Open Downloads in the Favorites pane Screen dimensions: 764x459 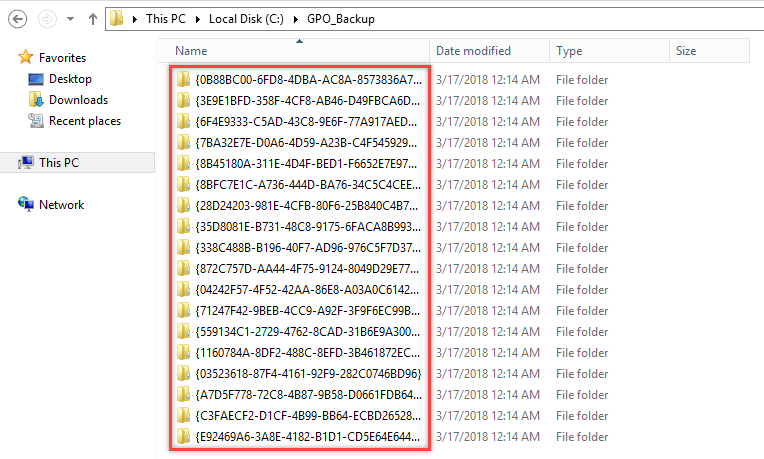click(78, 100)
